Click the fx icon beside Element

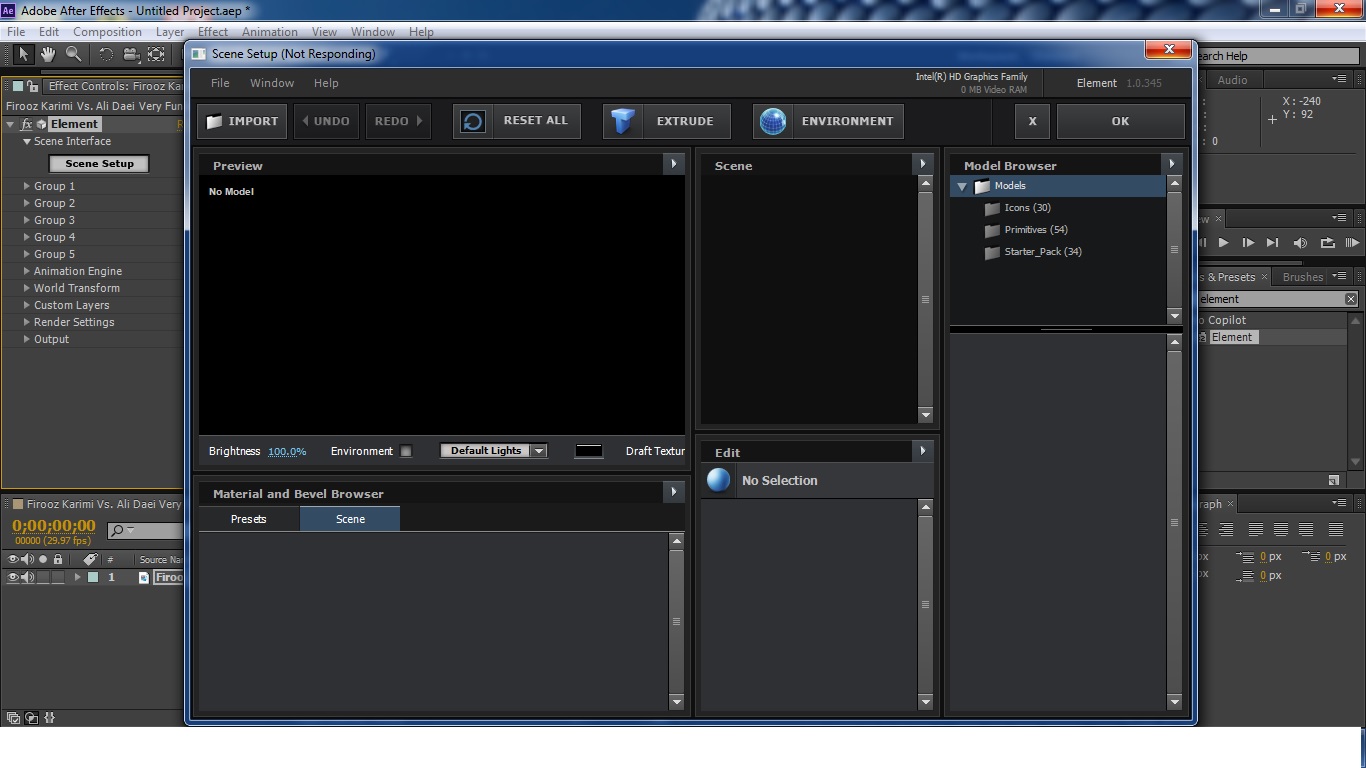click(x=27, y=124)
